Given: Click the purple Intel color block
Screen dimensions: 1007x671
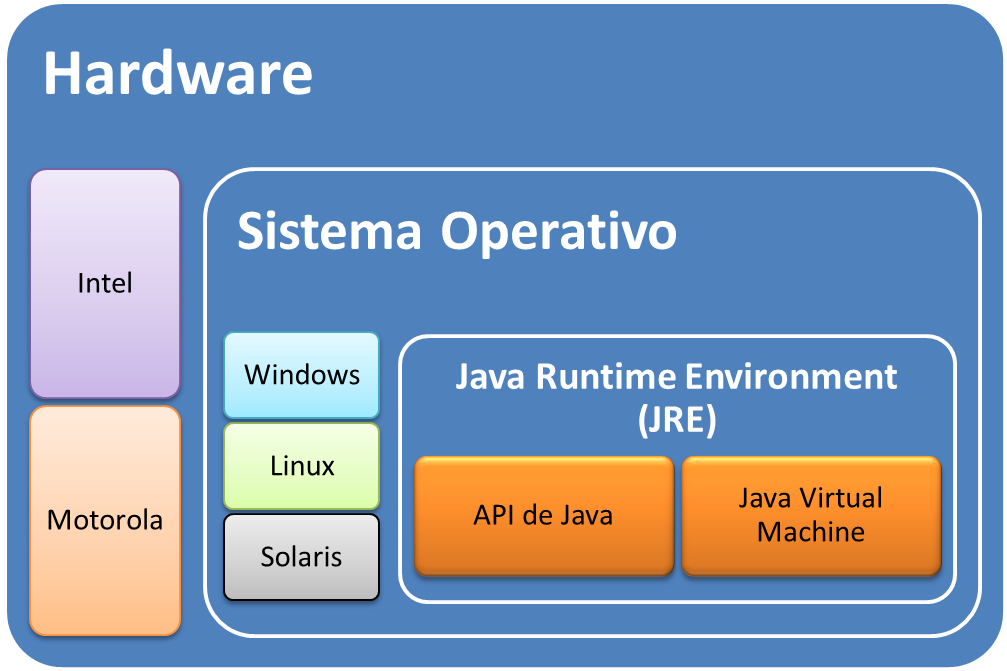Looking at the screenshot, I should click(104, 283).
